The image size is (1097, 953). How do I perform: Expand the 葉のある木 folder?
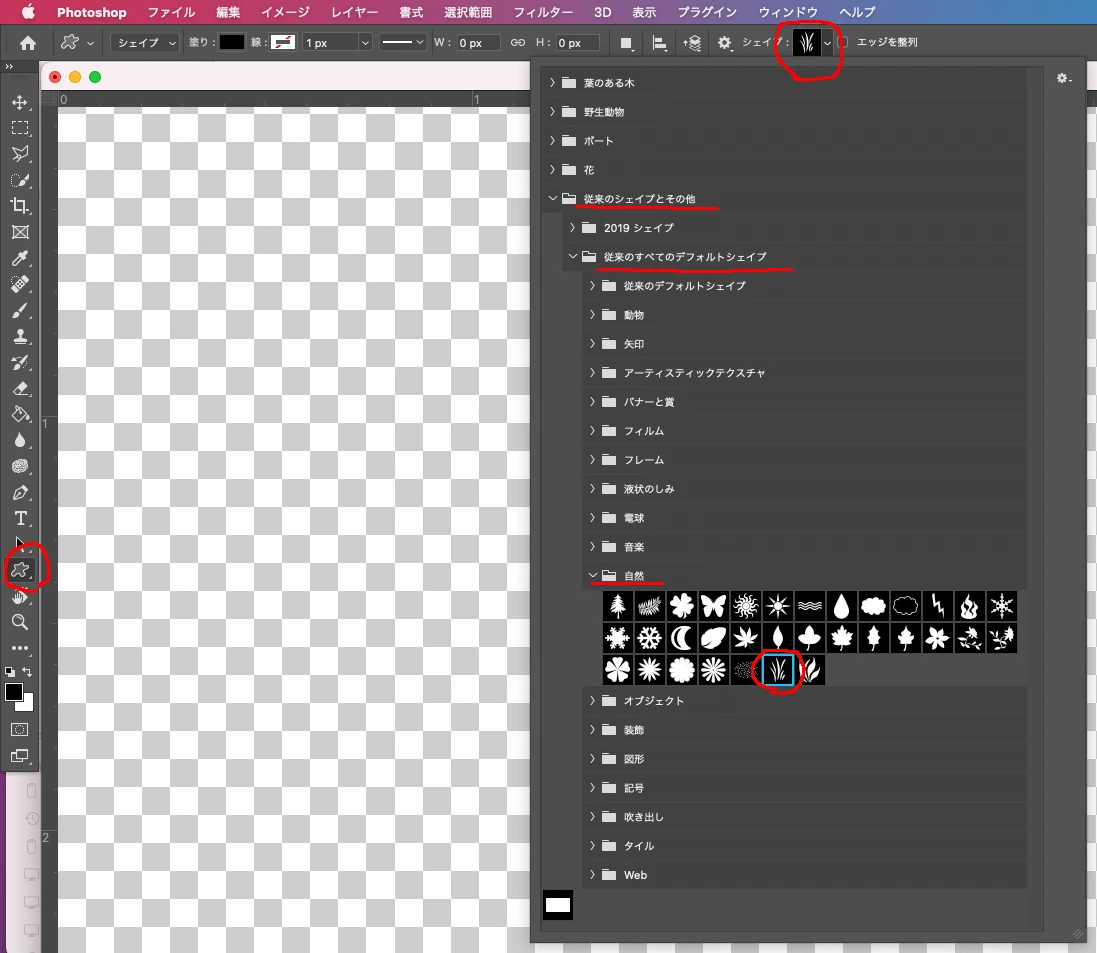coord(553,83)
